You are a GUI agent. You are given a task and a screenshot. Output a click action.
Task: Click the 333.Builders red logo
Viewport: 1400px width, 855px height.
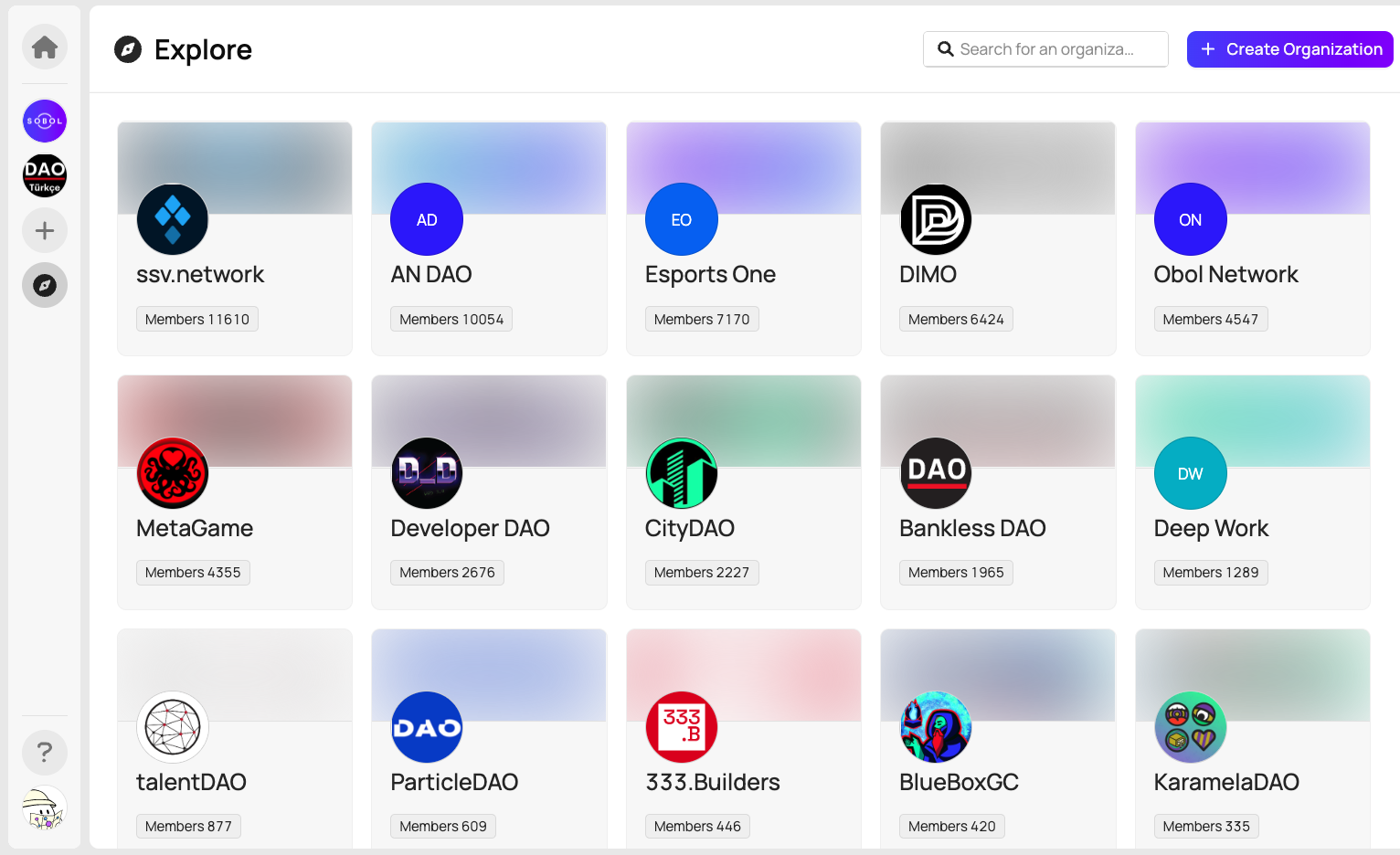click(682, 727)
